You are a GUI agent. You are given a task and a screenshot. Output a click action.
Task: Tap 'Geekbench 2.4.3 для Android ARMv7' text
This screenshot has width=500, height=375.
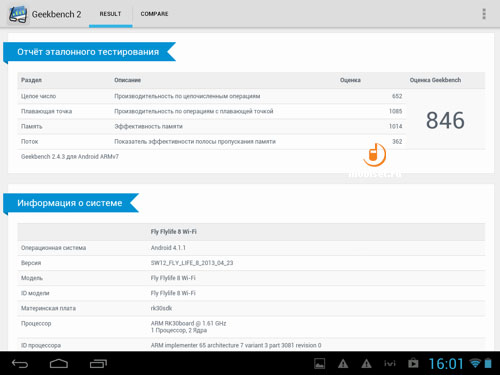click(x=70, y=156)
